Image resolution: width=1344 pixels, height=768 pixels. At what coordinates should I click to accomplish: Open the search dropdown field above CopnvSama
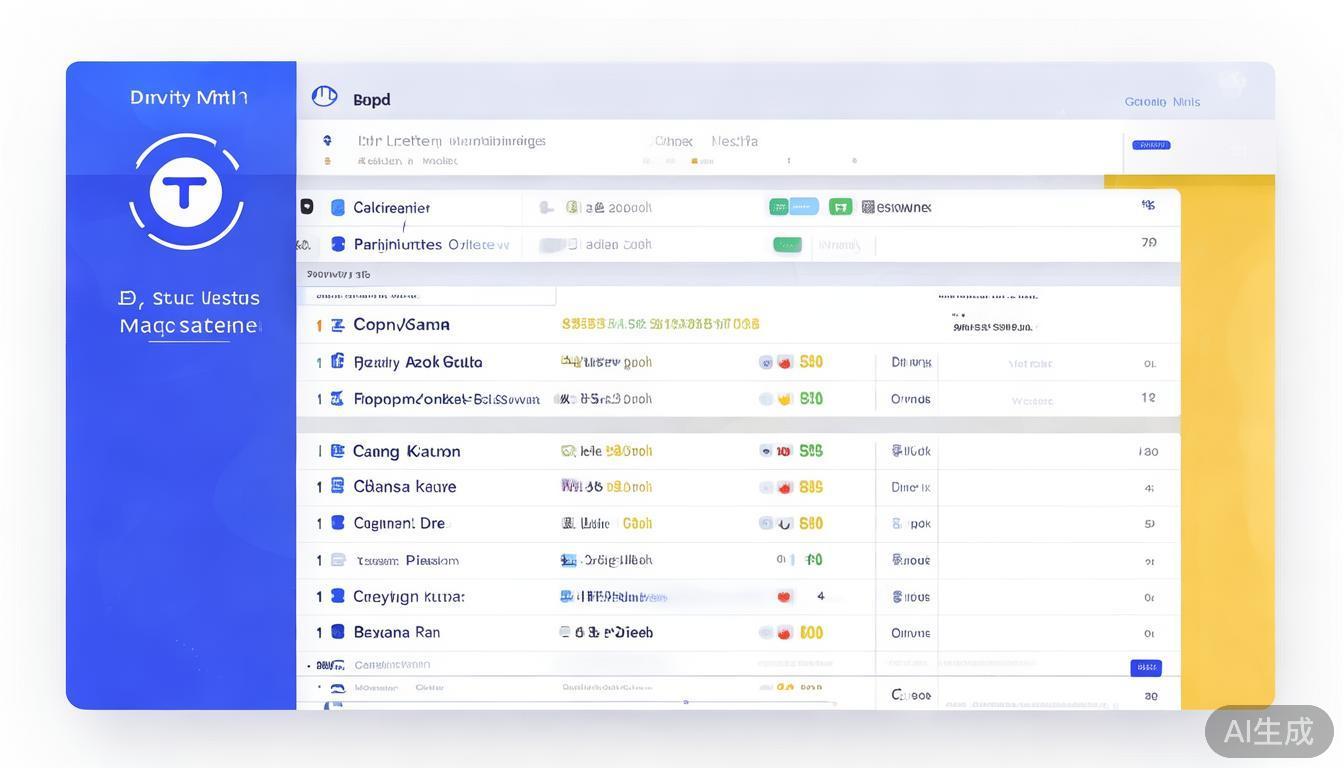point(426,296)
